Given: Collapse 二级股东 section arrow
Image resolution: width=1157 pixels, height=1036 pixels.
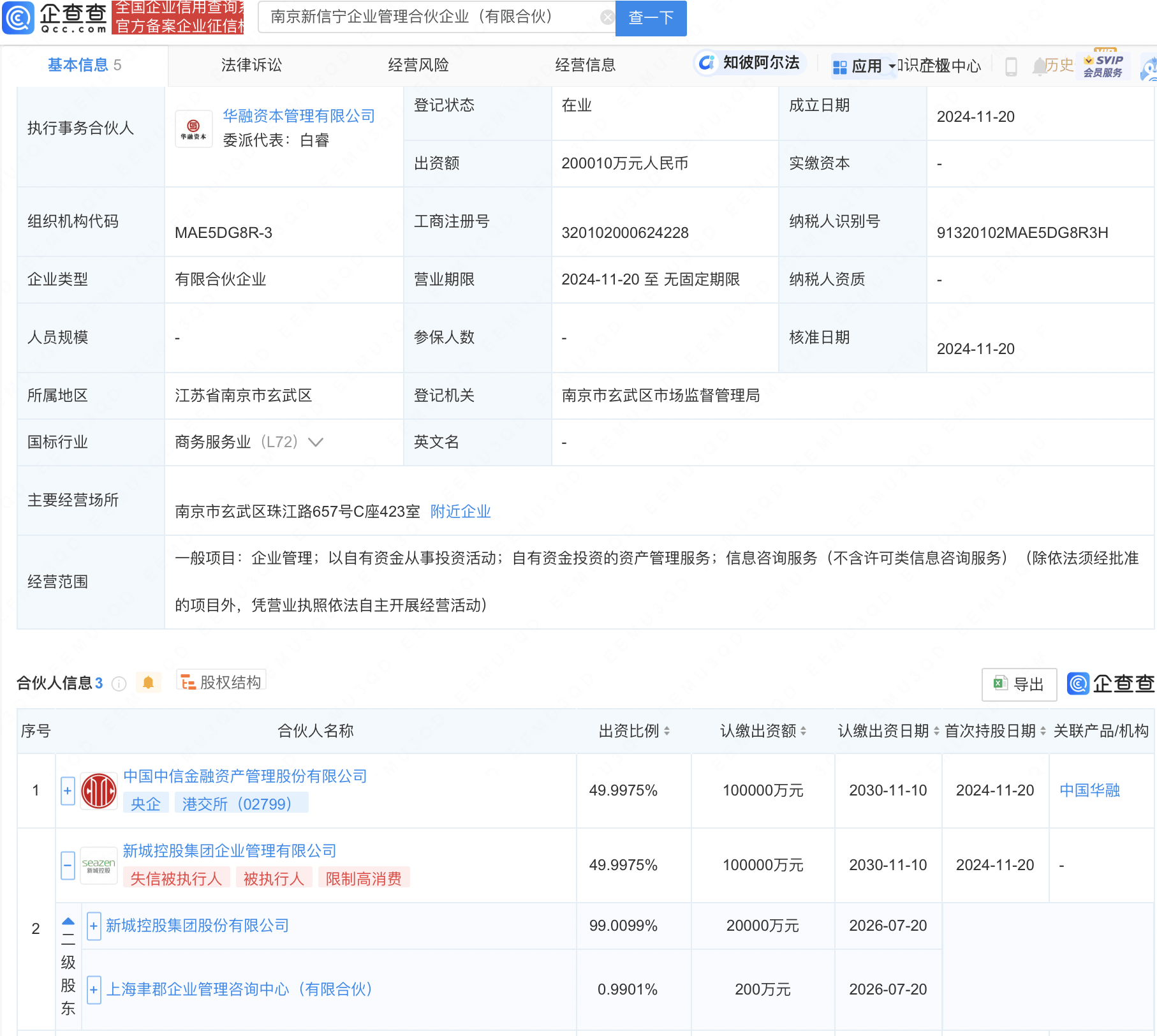Looking at the screenshot, I should tap(68, 921).
